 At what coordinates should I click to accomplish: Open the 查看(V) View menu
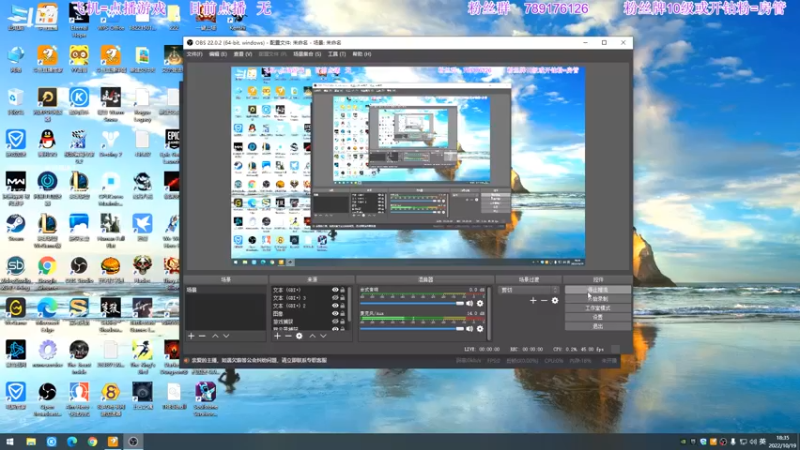pos(243,54)
